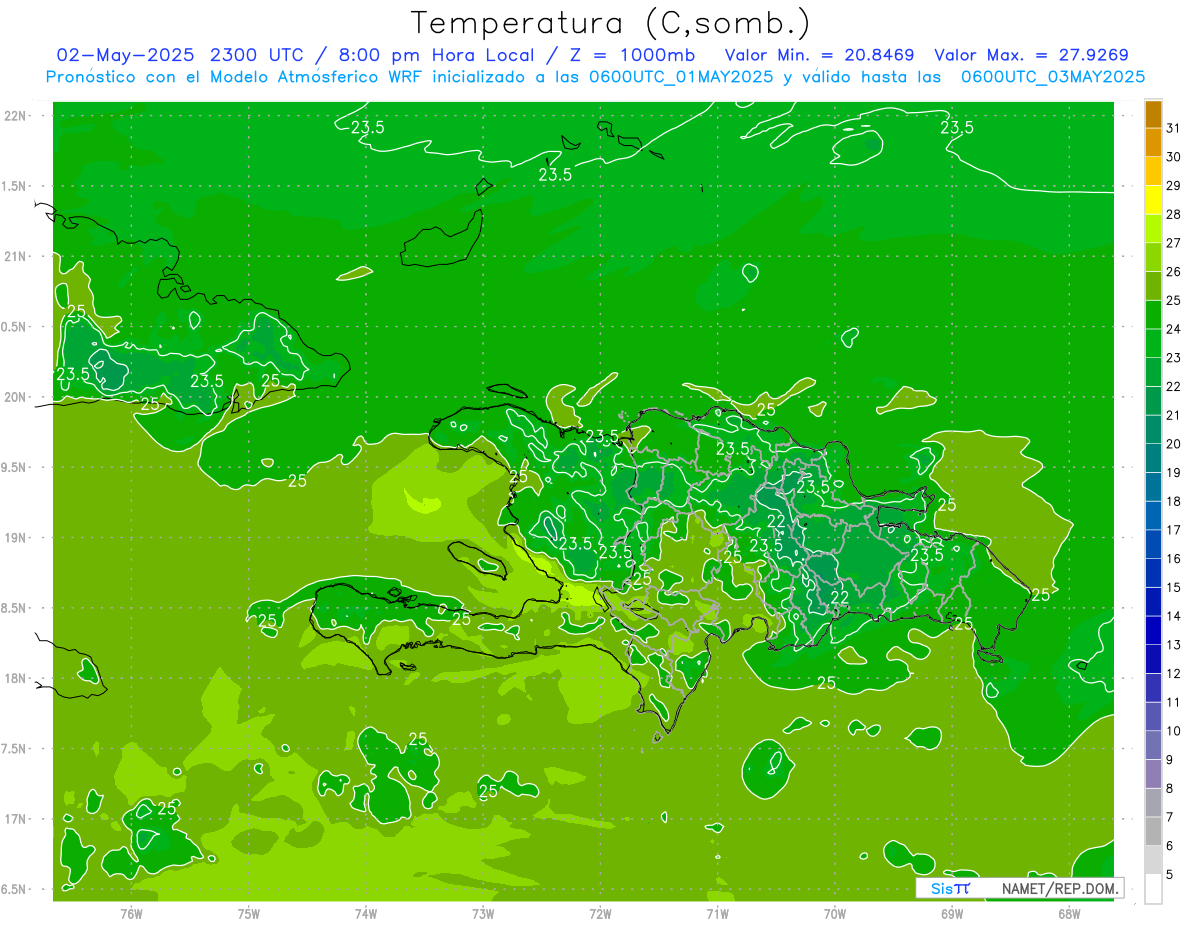1200x927 pixels.
Task: Click the amber swatch between 29 and 30
Action: pyautogui.click(x=1153, y=172)
